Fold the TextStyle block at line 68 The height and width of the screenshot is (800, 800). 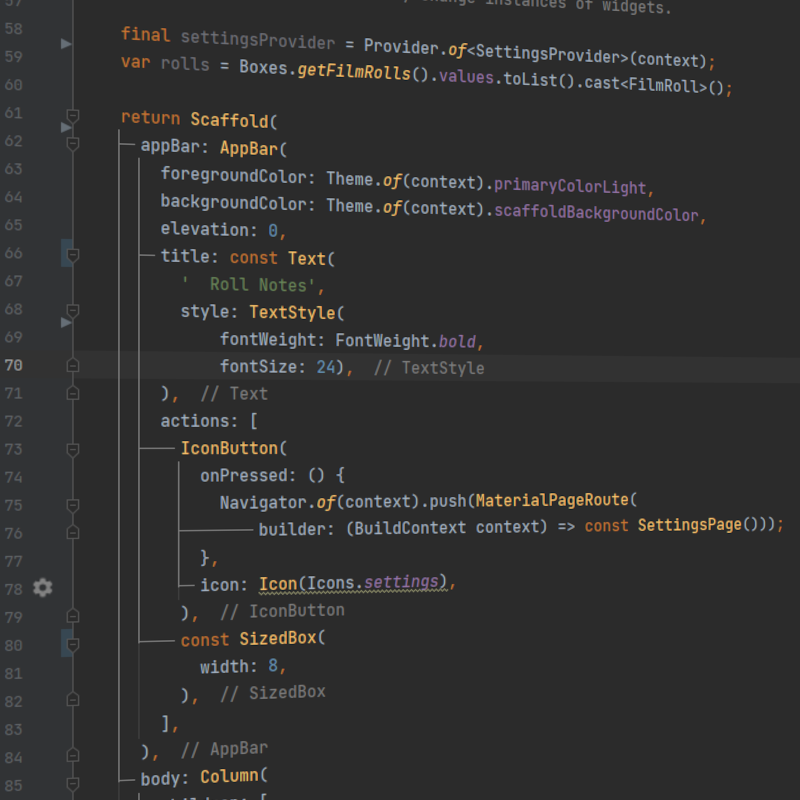[x=72, y=312]
